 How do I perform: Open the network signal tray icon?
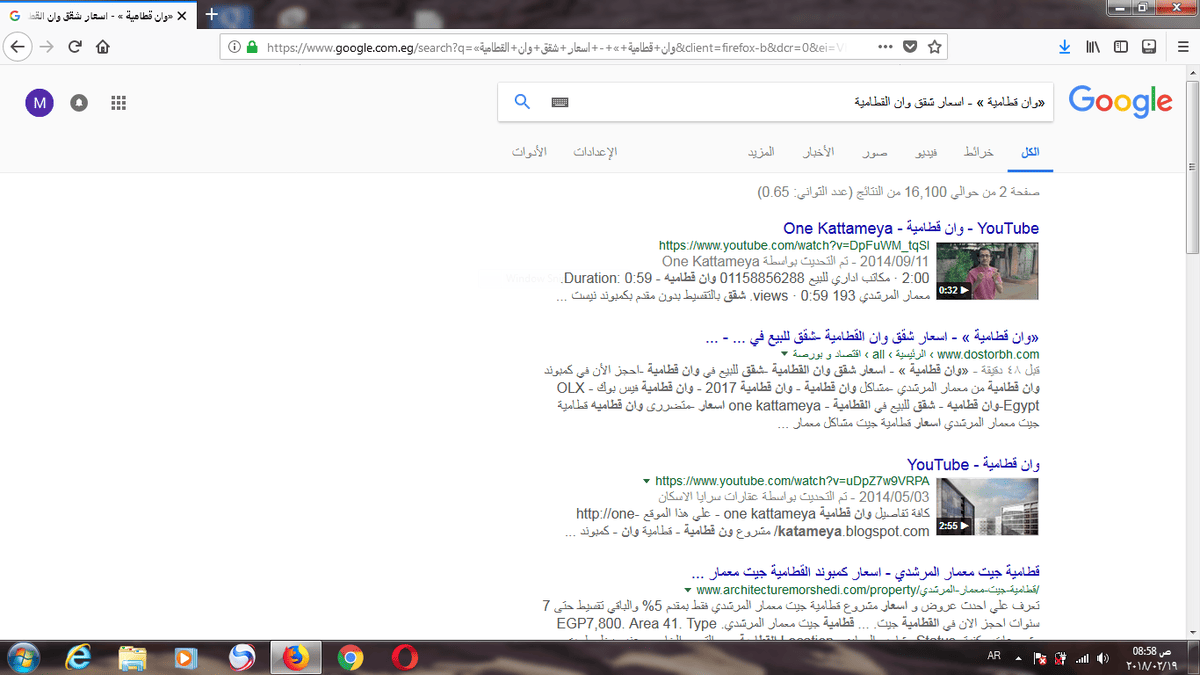[1080, 659]
